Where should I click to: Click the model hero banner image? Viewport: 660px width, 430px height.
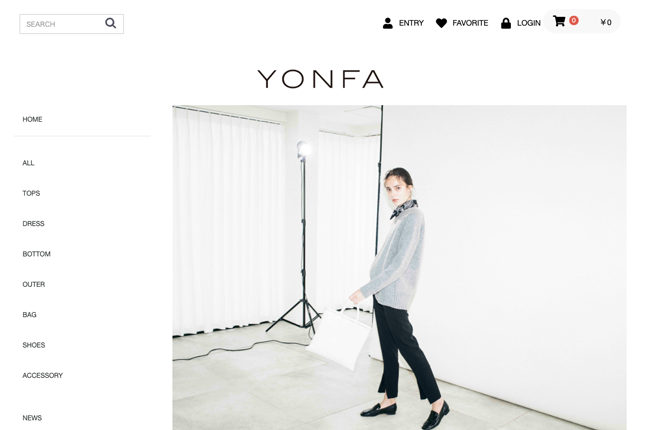pos(399,268)
